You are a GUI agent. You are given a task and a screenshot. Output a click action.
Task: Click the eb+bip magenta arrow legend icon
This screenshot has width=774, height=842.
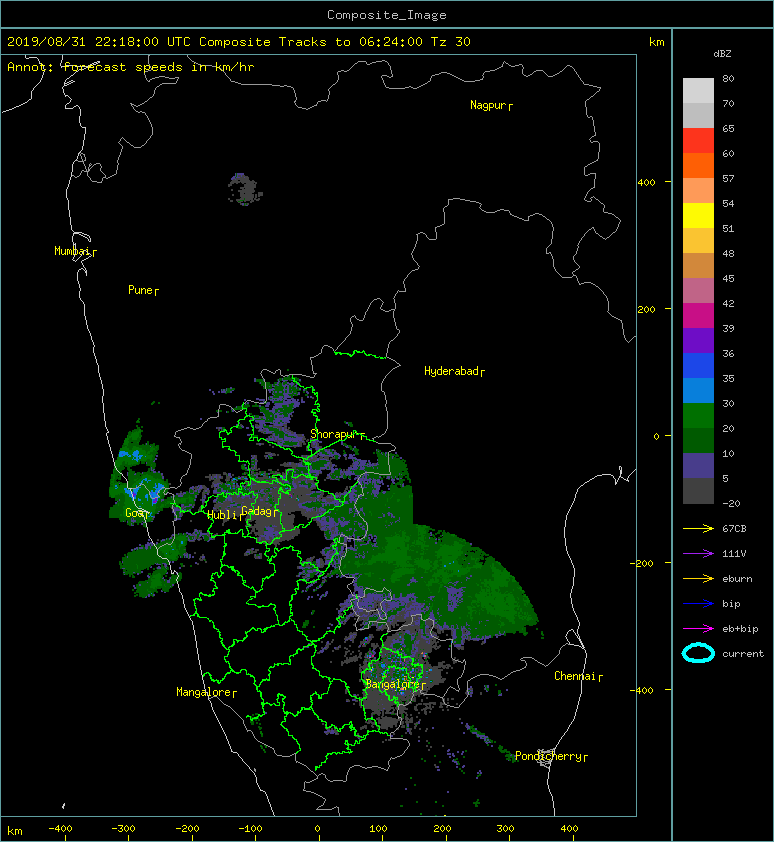click(698, 629)
